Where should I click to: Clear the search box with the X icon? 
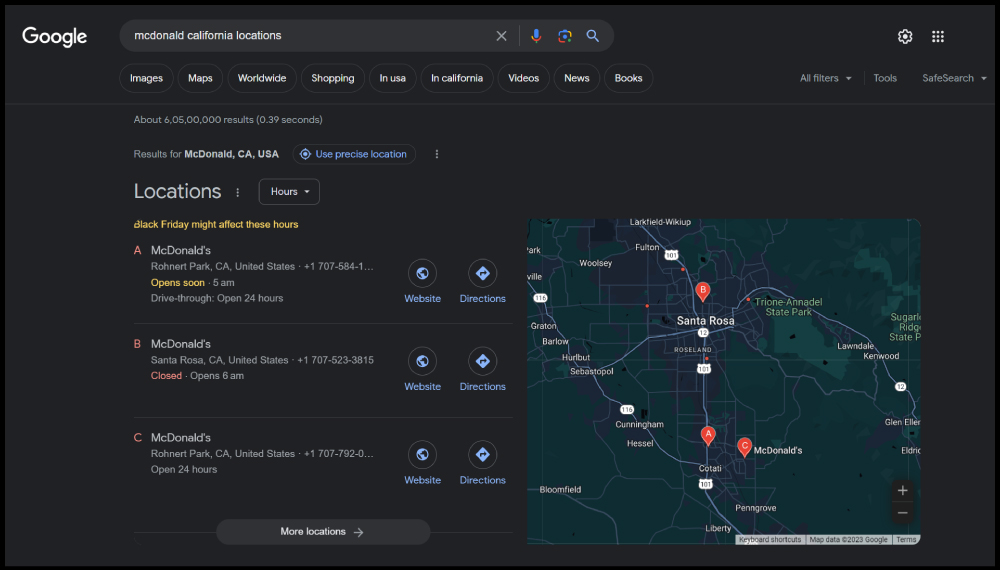501,36
